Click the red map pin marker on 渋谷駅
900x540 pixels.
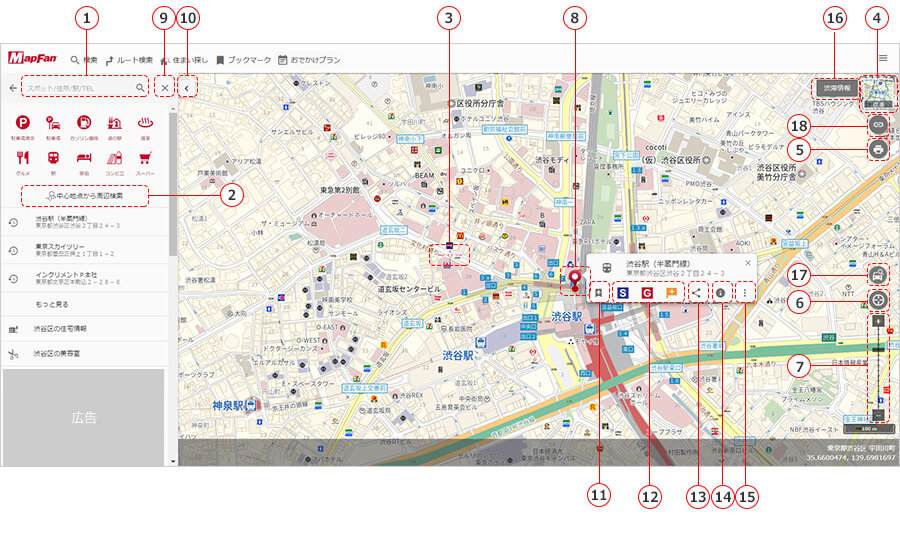tap(575, 281)
